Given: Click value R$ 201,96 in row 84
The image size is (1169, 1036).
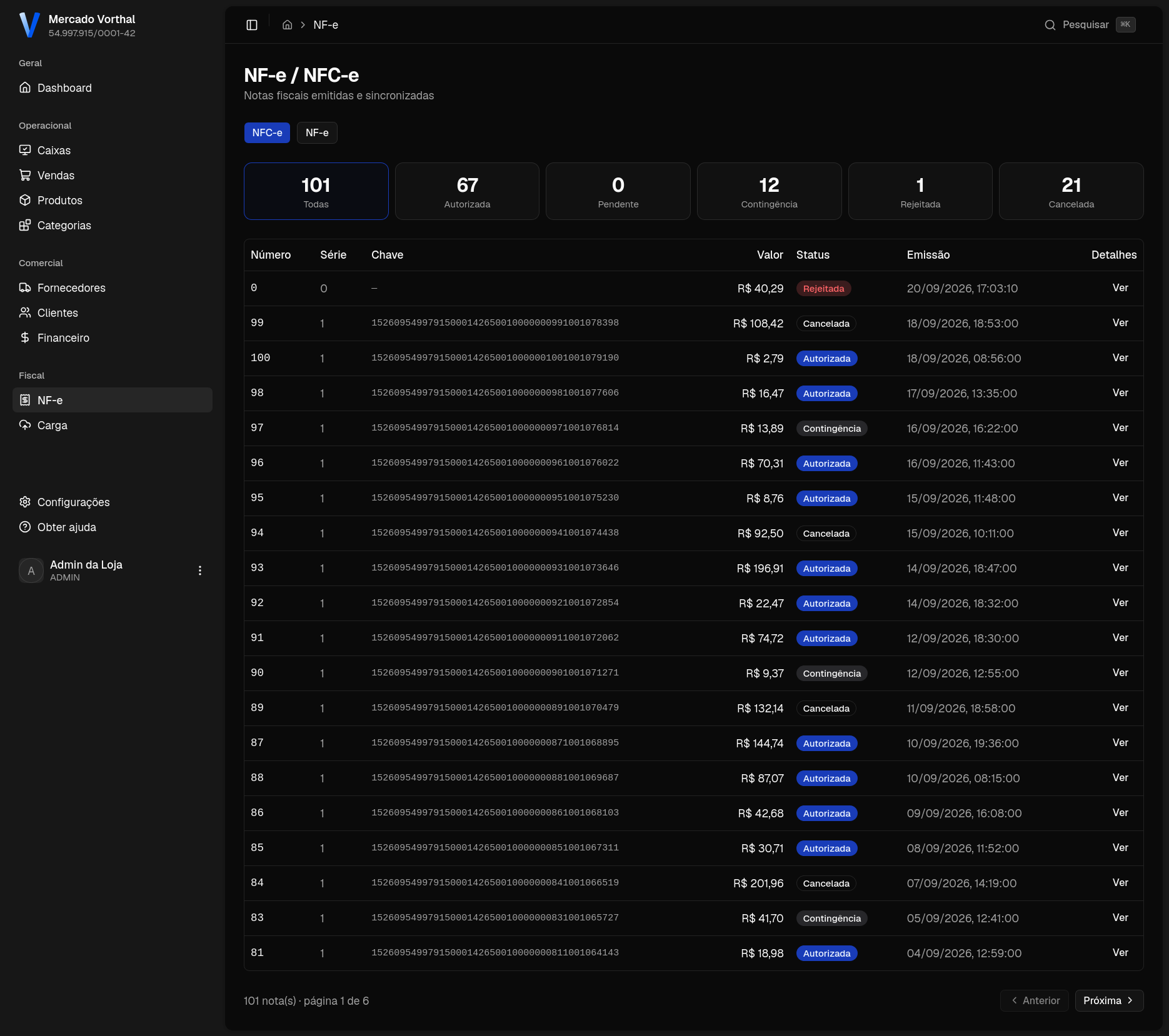Looking at the screenshot, I should (x=758, y=884).
